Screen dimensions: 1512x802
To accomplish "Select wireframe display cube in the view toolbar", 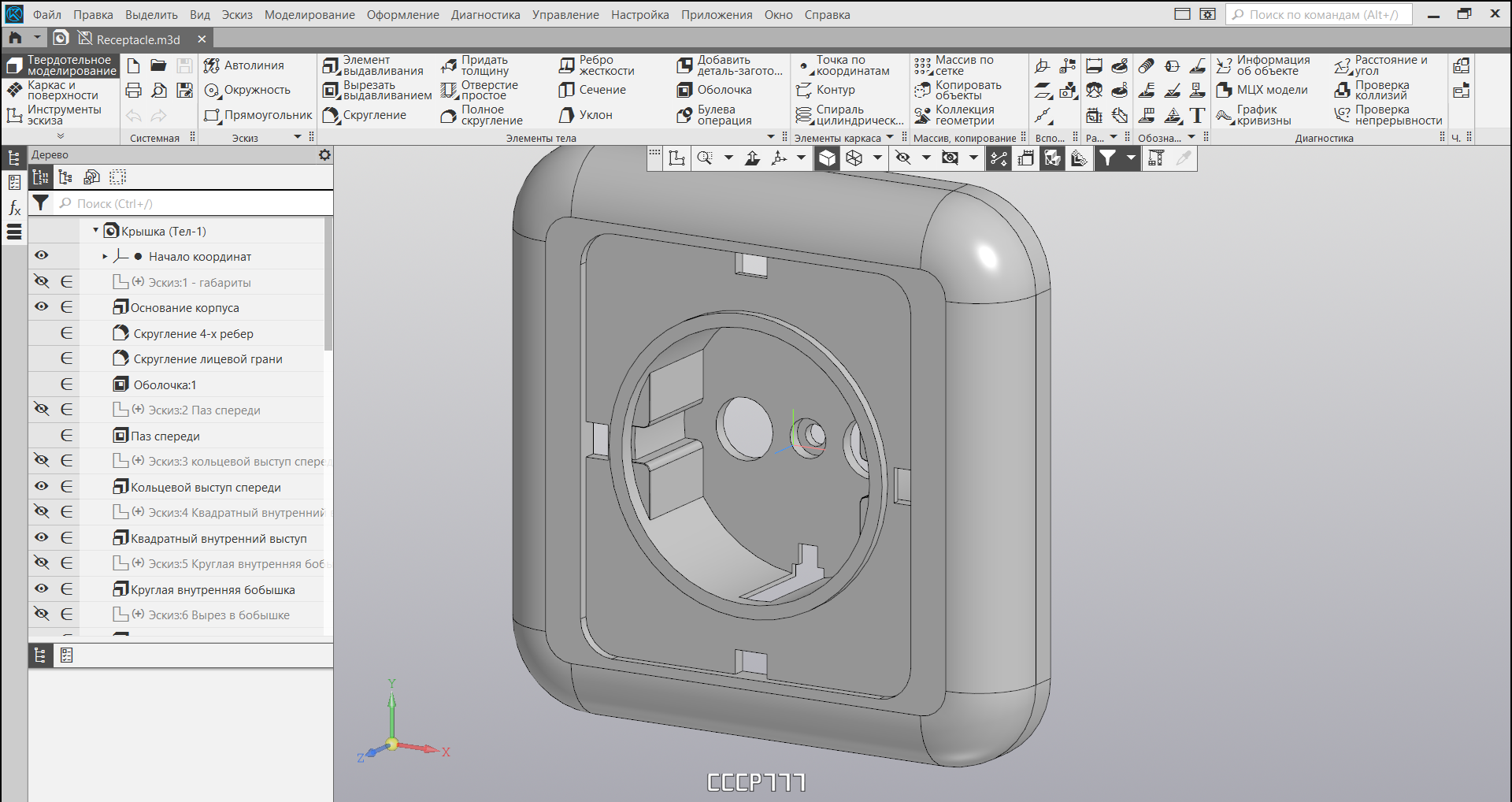I will point(854,158).
